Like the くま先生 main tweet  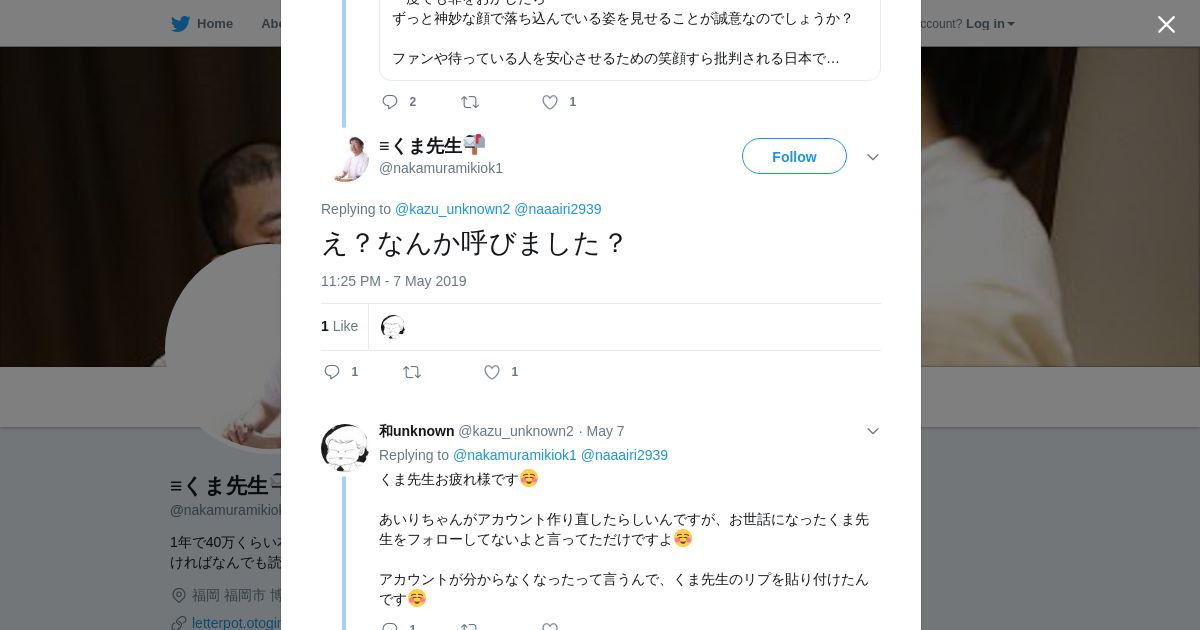click(x=492, y=372)
